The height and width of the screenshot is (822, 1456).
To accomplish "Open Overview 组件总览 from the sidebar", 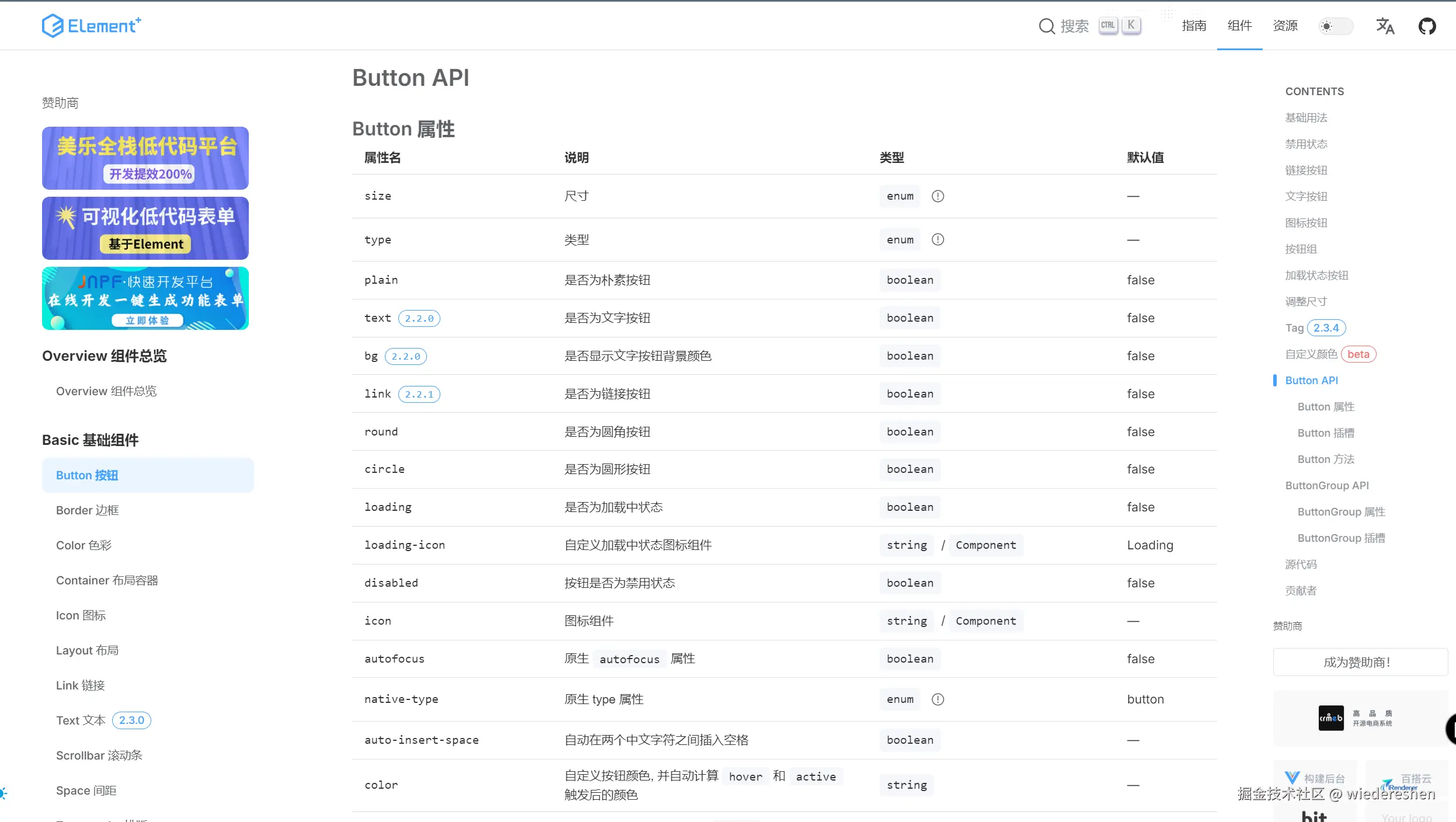I will point(106,391).
